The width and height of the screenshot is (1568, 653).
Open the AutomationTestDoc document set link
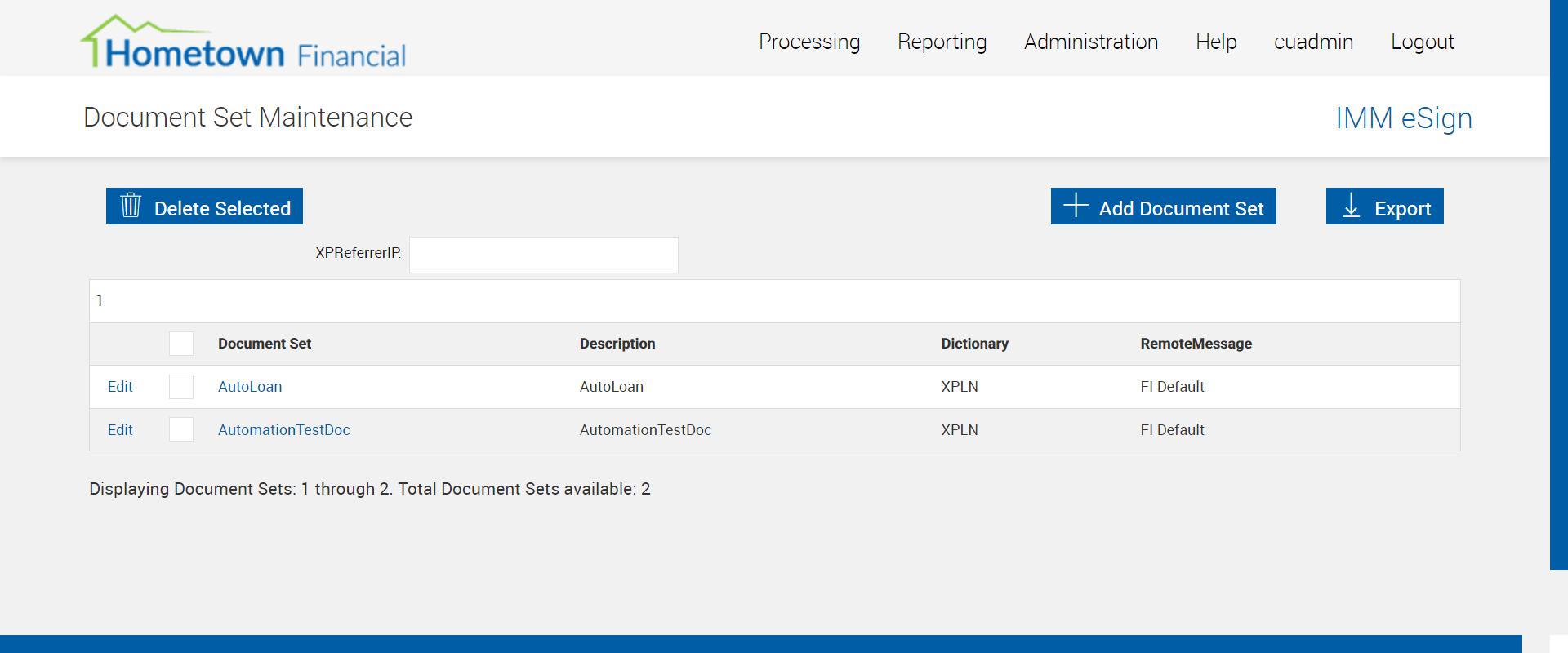283,430
